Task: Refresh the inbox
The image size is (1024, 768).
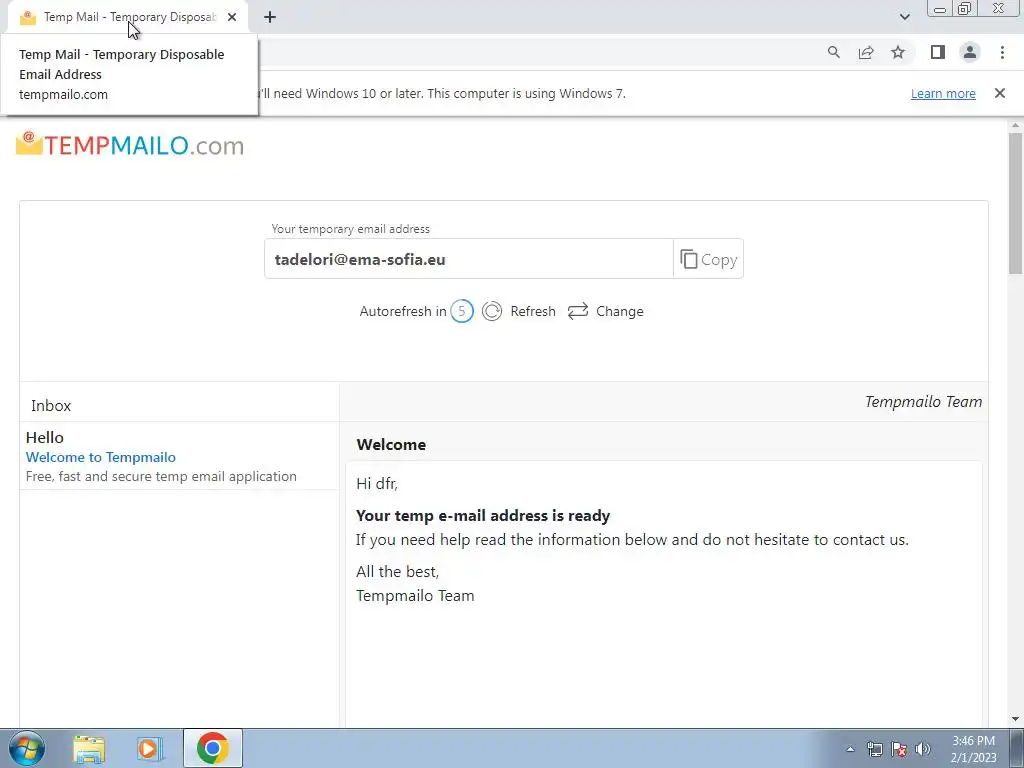Action: pos(532,312)
